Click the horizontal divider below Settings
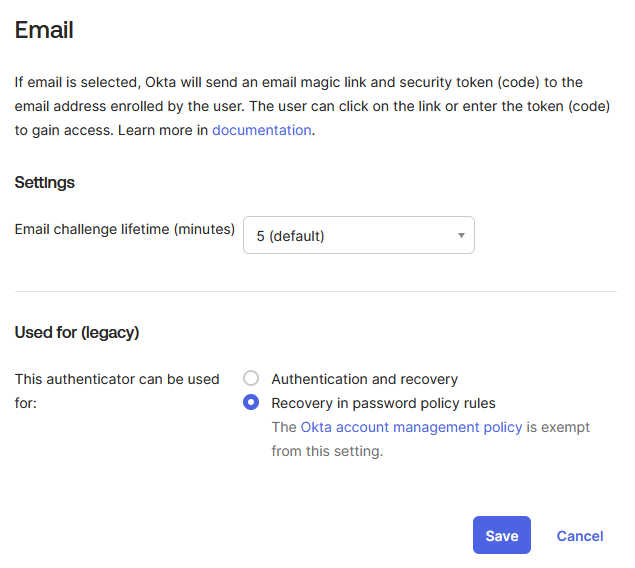 315,291
